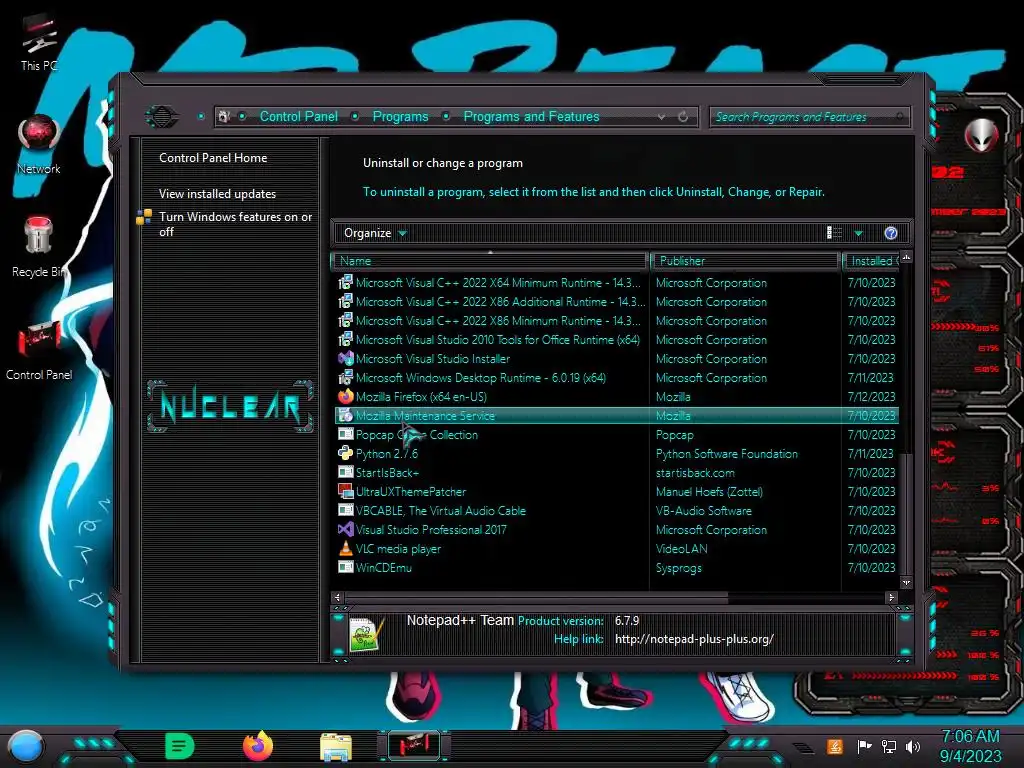
Task: Launch Firefox from the taskbar
Action: 258,746
